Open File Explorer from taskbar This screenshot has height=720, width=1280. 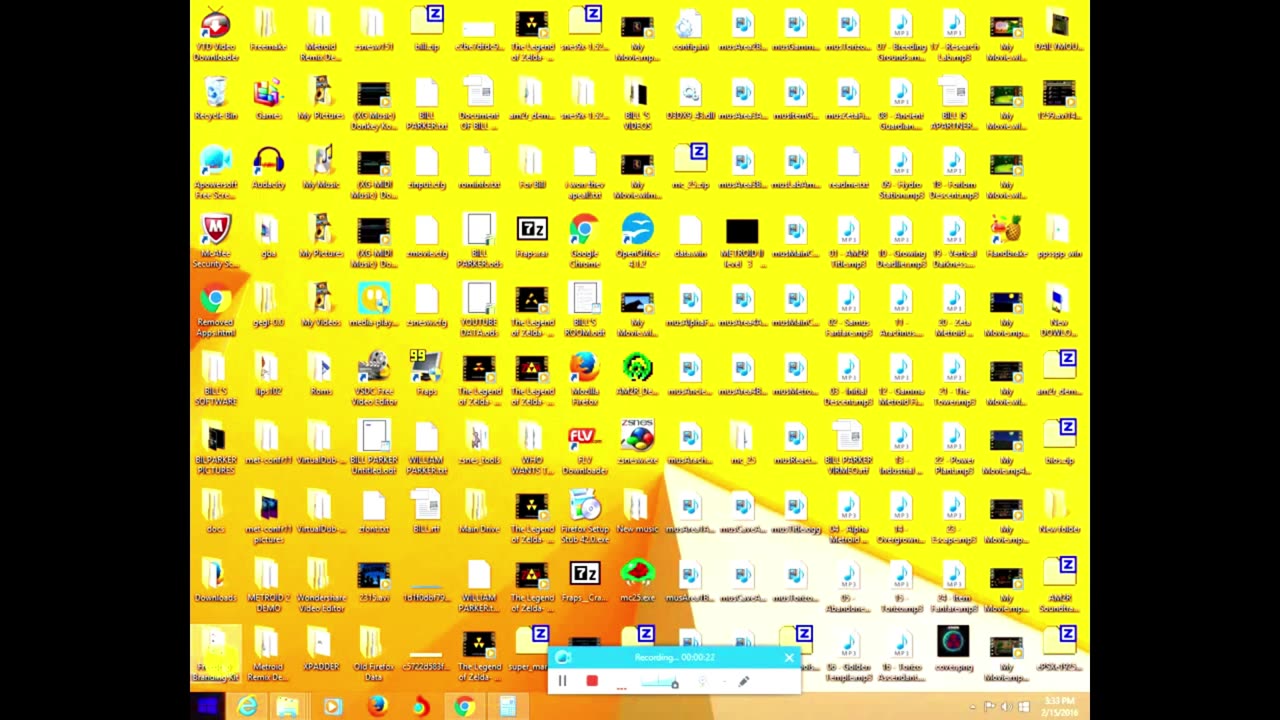[x=288, y=707]
